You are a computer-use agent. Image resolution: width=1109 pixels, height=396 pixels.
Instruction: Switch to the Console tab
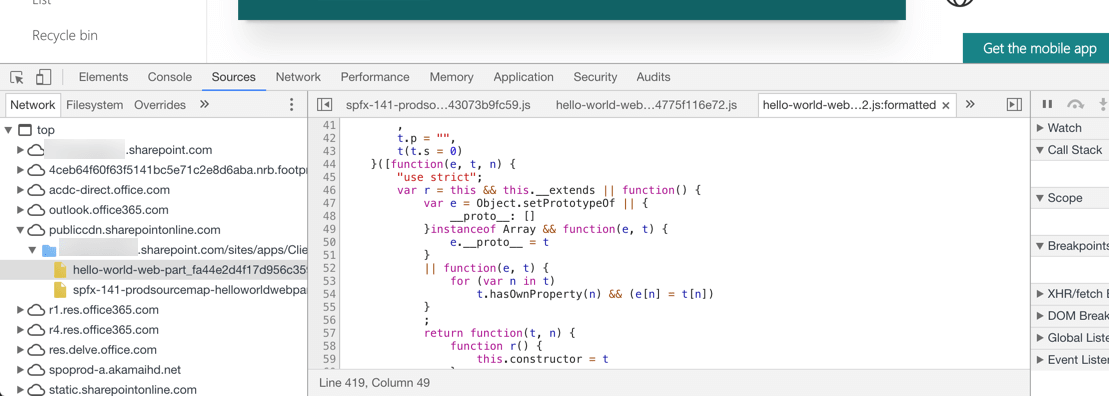(x=170, y=77)
